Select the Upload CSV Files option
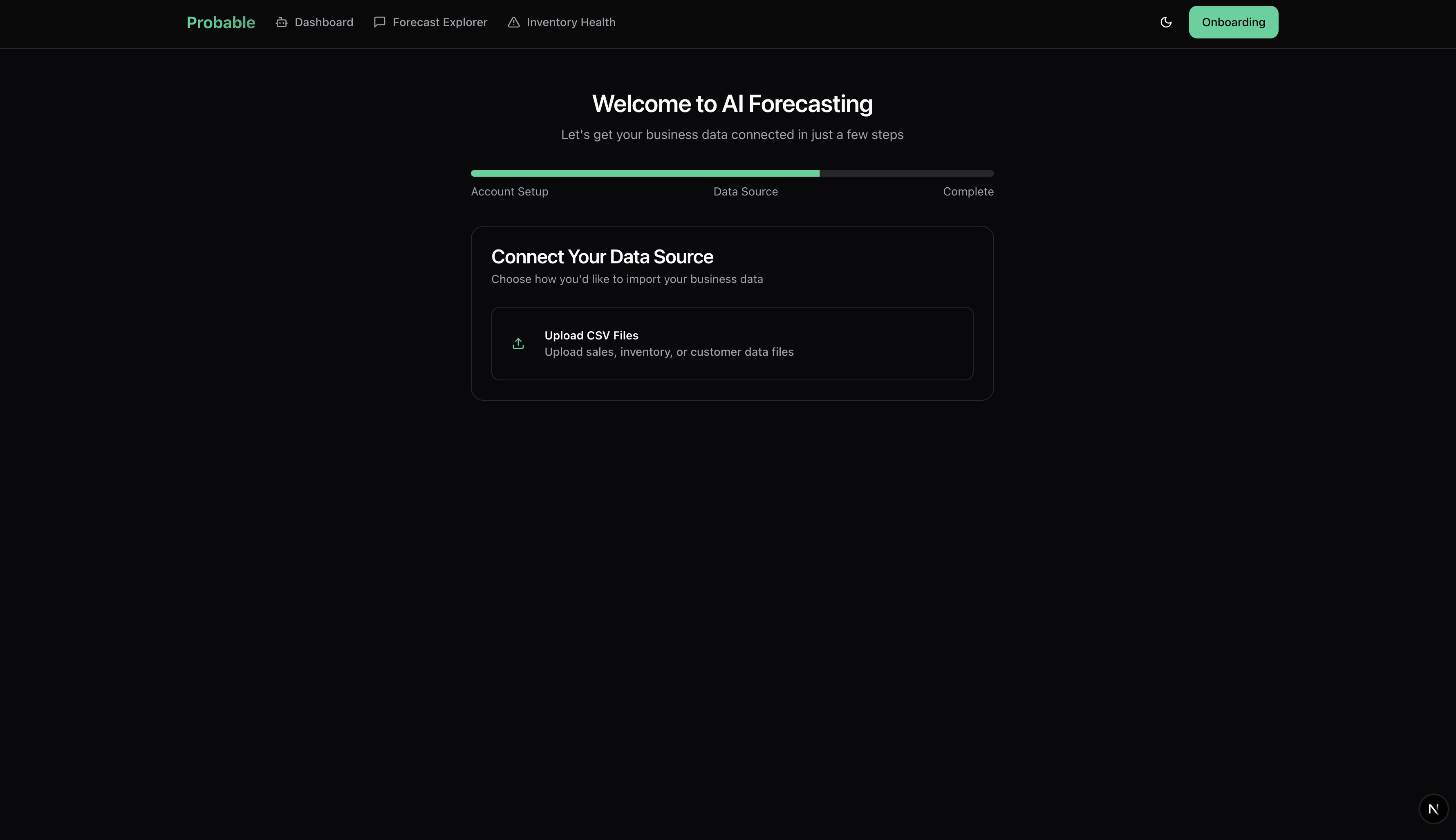 (x=731, y=343)
